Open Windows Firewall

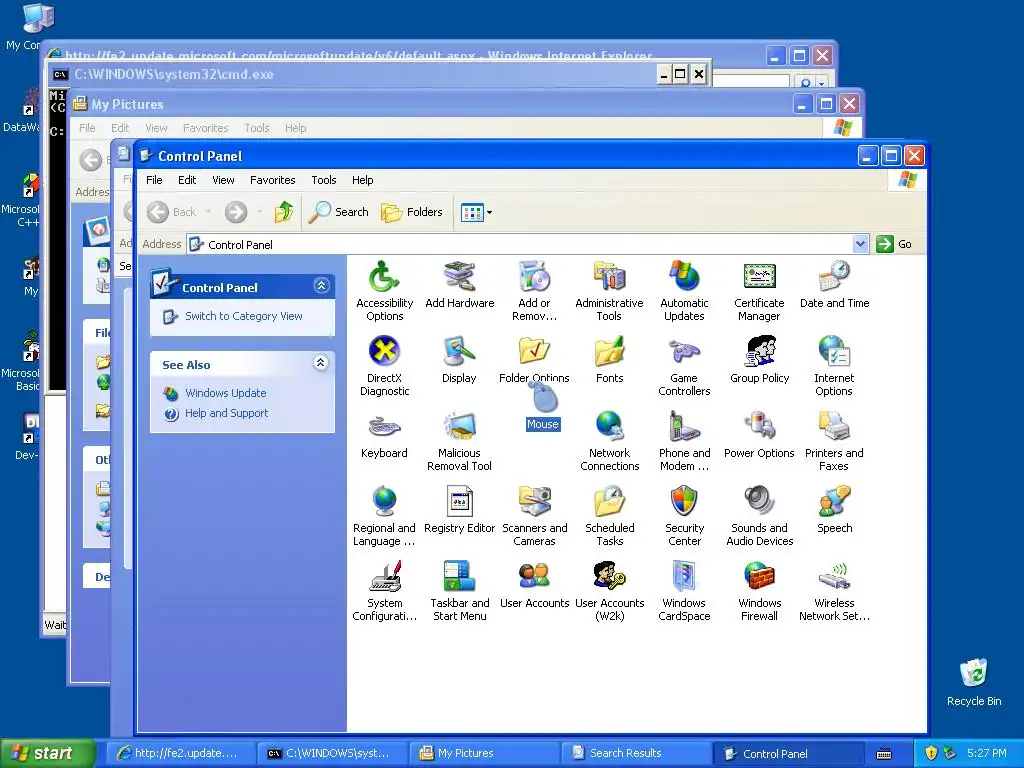[759, 591]
